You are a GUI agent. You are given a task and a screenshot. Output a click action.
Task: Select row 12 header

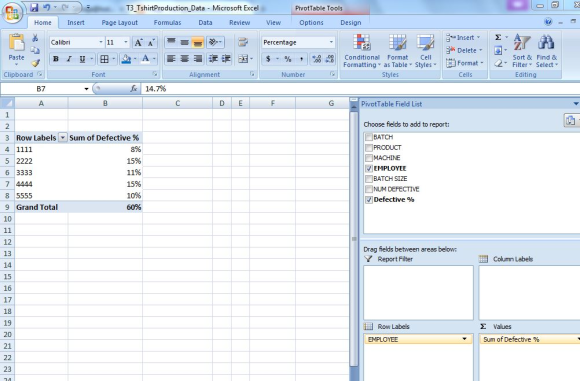click(x=7, y=242)
